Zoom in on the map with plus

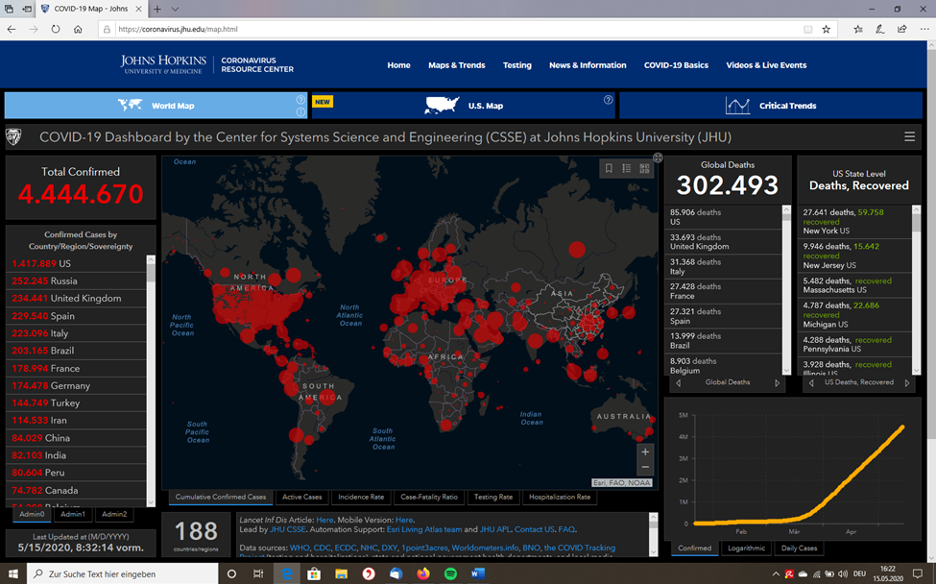pyautogui.click(x=645, y=452)
